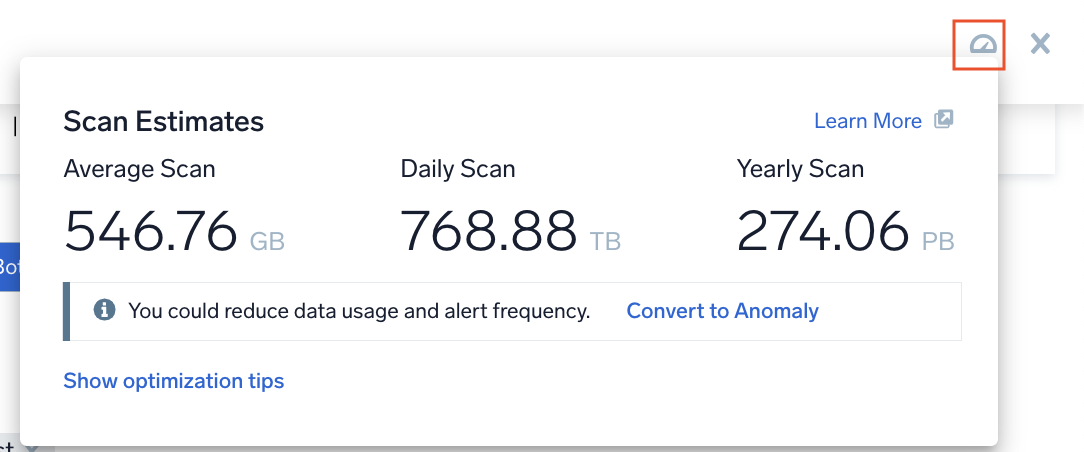Open the Learn More link
This screenshot has height=452, width=1084.
[x=867, y=121]
